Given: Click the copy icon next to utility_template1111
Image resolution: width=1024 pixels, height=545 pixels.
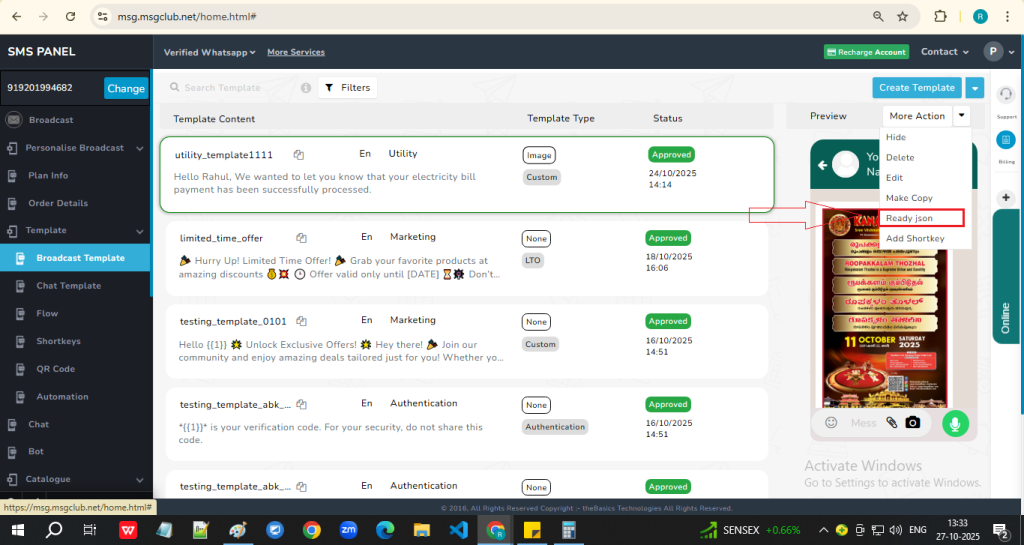Looking at the screenshot, I should (298, 155).
